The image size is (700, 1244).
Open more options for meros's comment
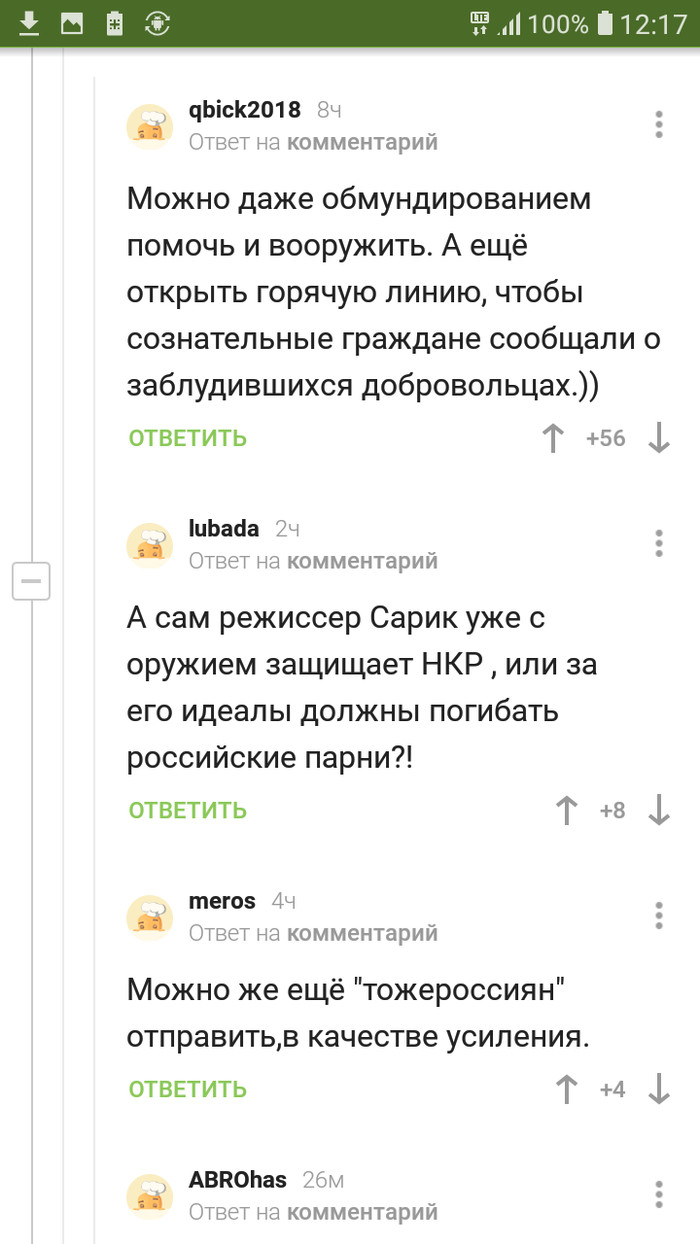pos(659,915)
